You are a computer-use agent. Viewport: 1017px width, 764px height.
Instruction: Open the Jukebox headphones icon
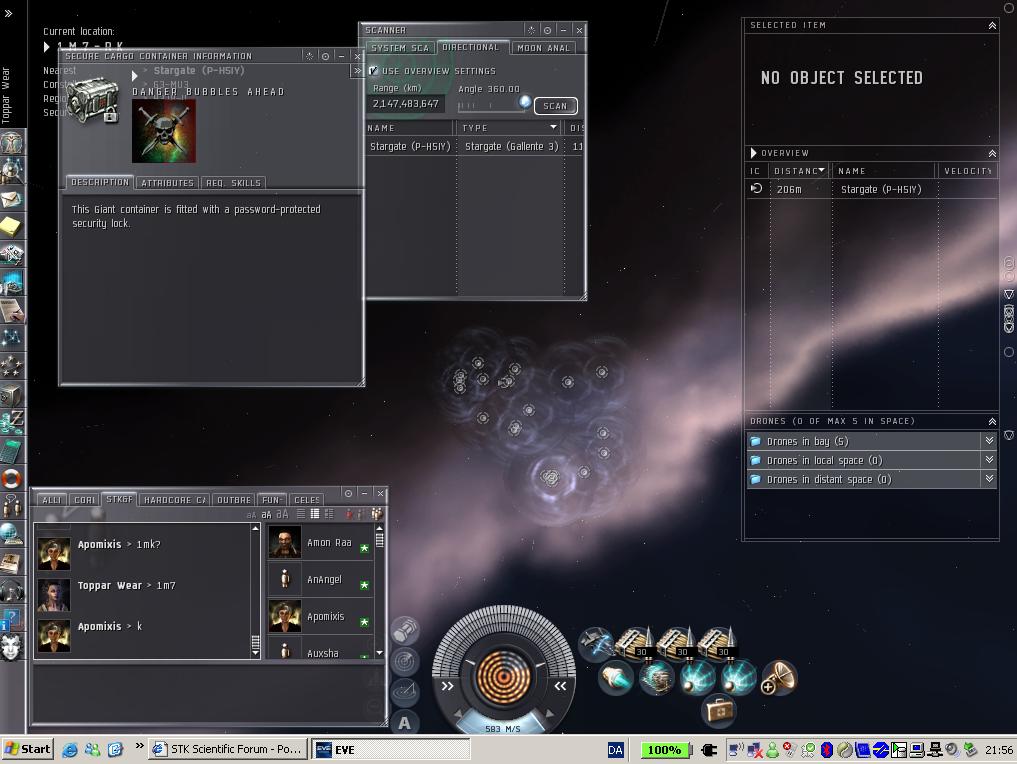(x=12, y=591)
